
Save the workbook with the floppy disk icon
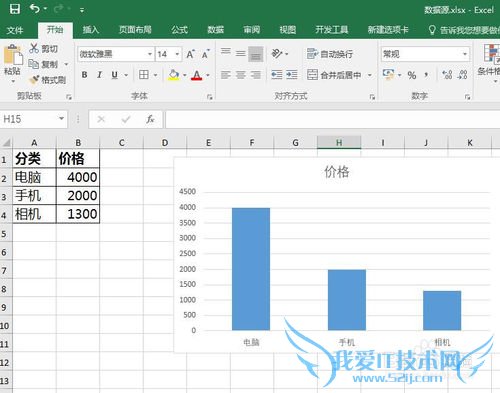[15, 9]
